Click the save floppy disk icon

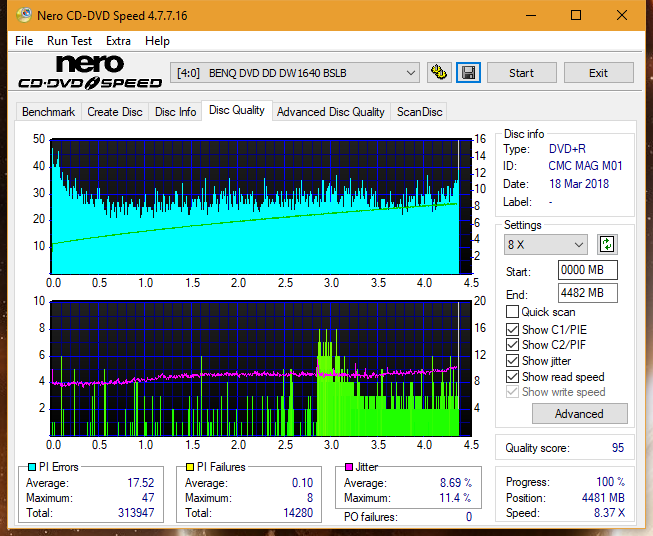(469, 73)
